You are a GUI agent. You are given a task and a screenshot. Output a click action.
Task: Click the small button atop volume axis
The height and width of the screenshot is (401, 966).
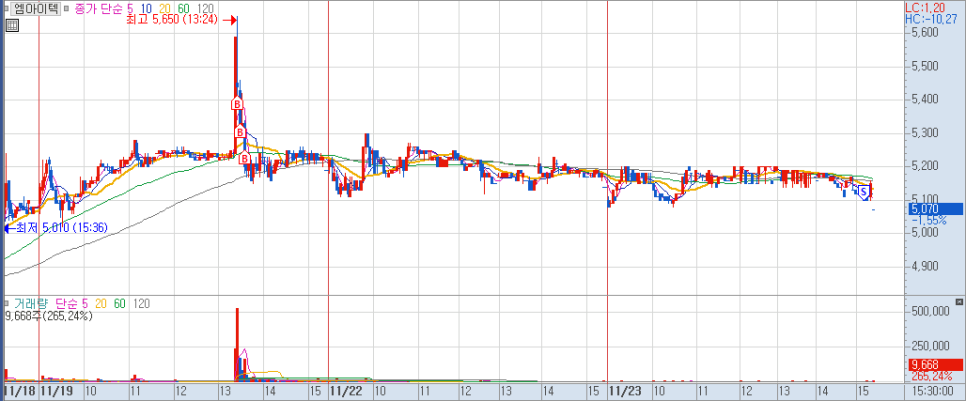tap(959, 302)
